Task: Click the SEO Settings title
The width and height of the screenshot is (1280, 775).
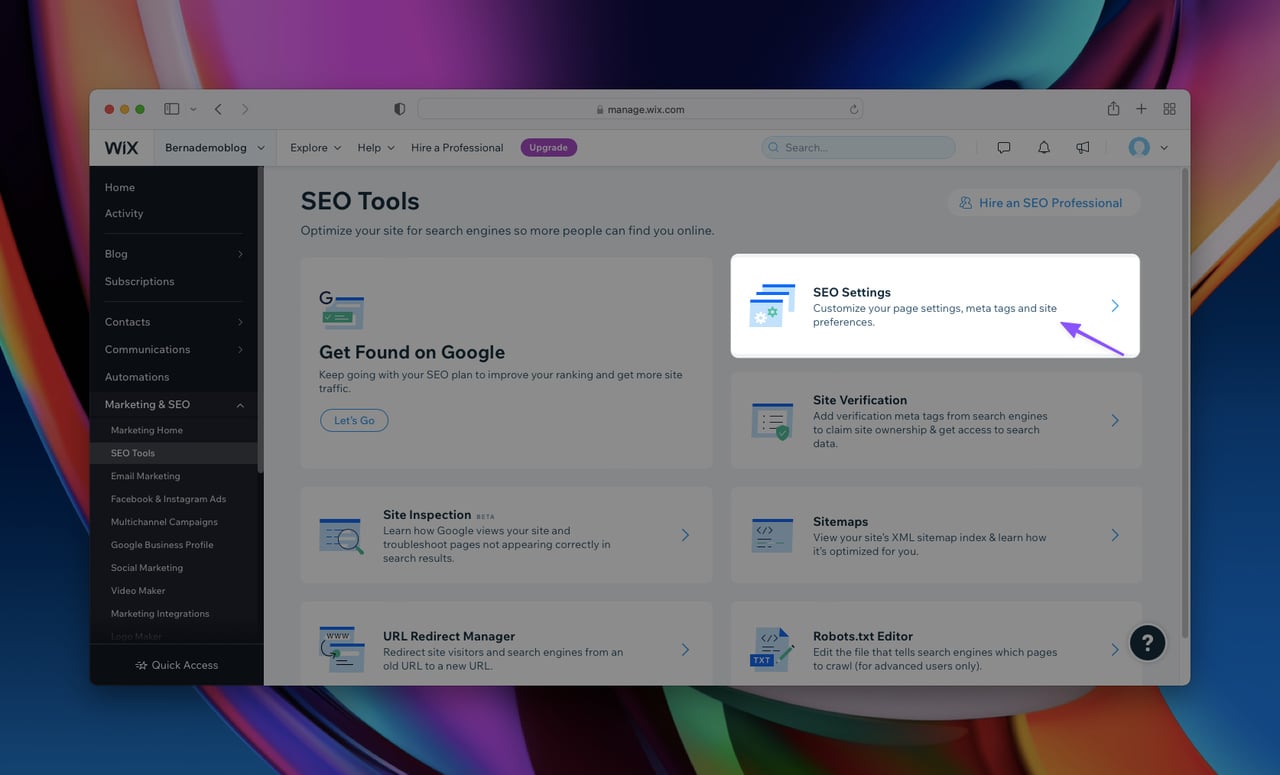Action: [852, 292]
